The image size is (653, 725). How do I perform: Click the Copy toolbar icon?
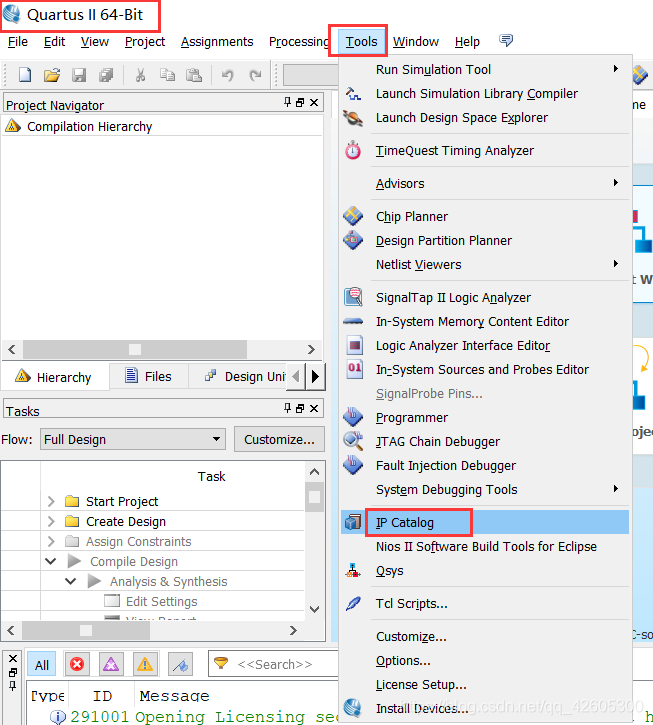click(x=167, y=74)
